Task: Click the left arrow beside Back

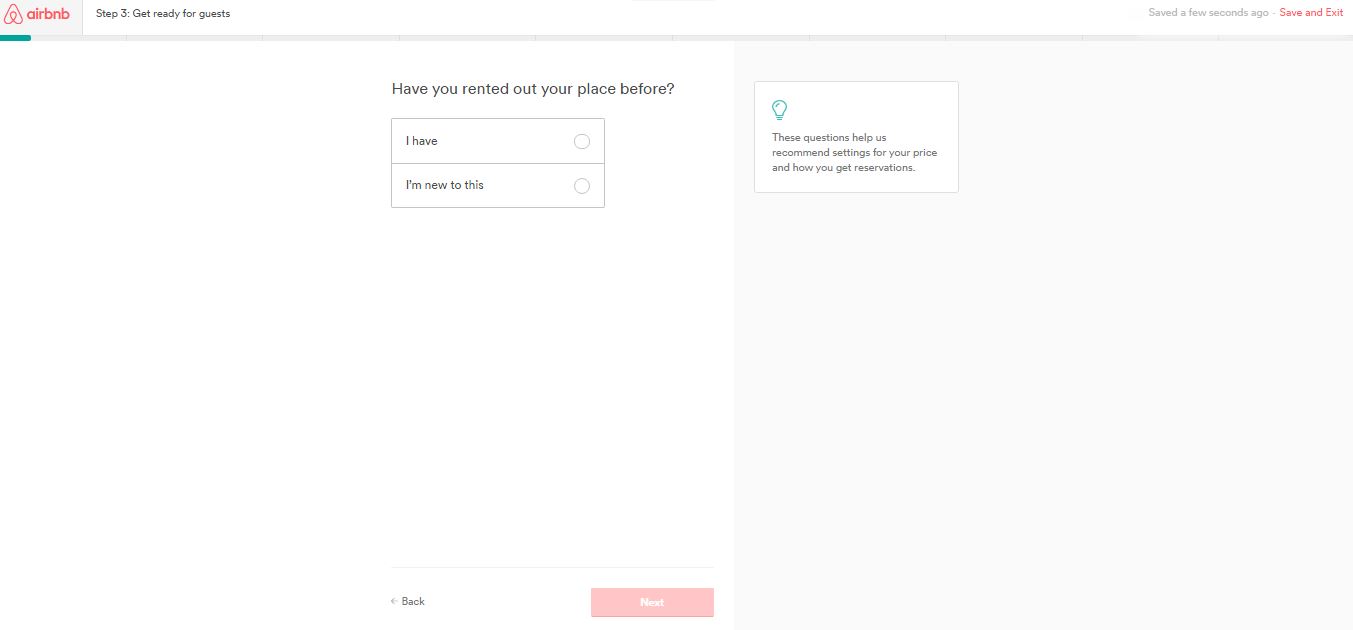Action: point(394,601)
